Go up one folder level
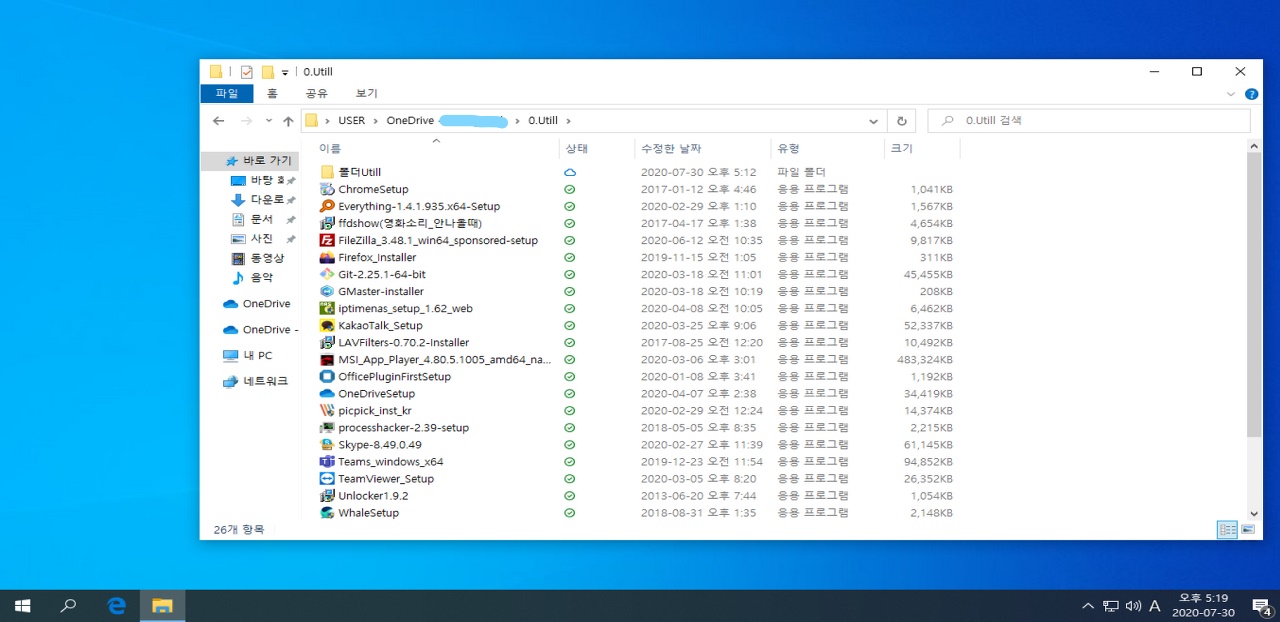 point(288,121)
